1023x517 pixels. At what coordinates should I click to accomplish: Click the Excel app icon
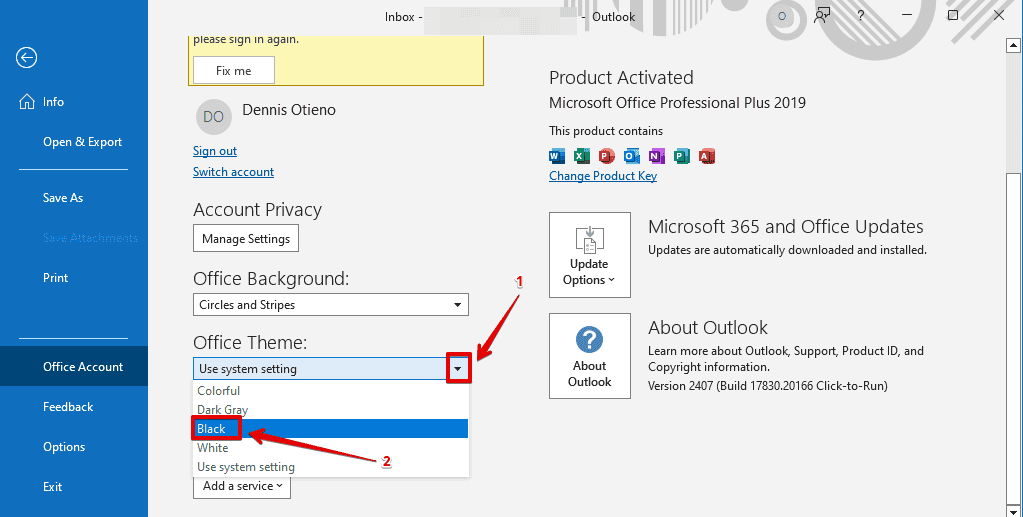[x=581, y=156]
